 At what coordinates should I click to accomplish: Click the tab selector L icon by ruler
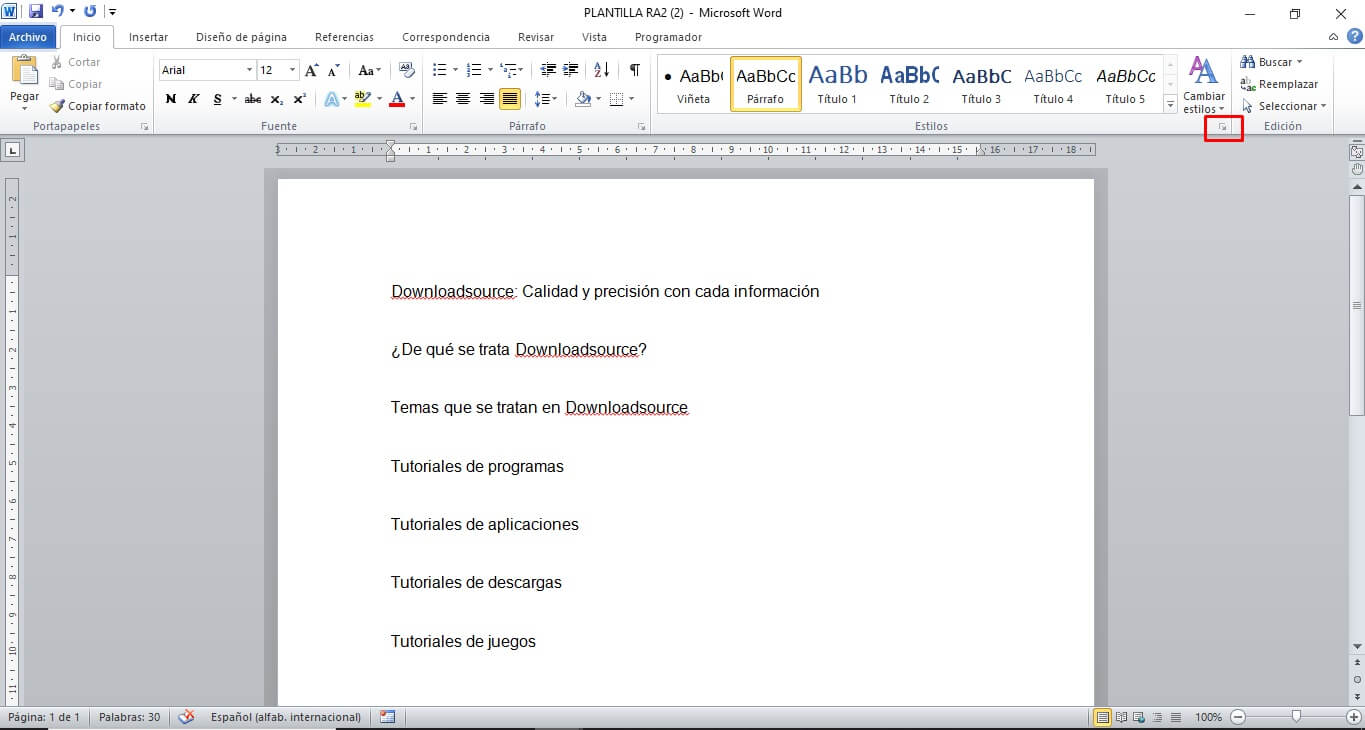pos(13,151)
